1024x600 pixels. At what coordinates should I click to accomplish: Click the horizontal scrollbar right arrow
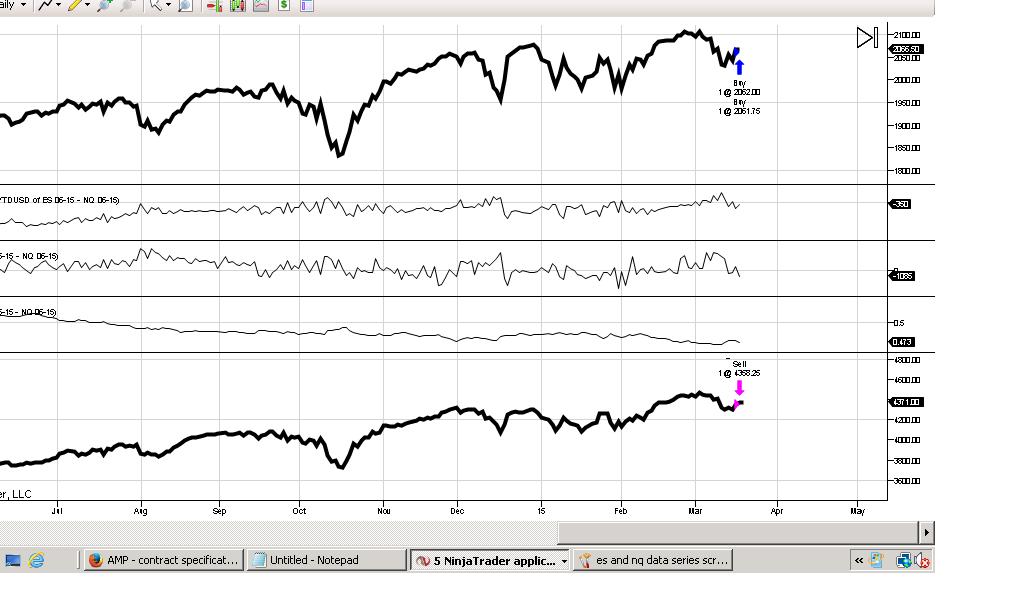[x=927, y=533]
